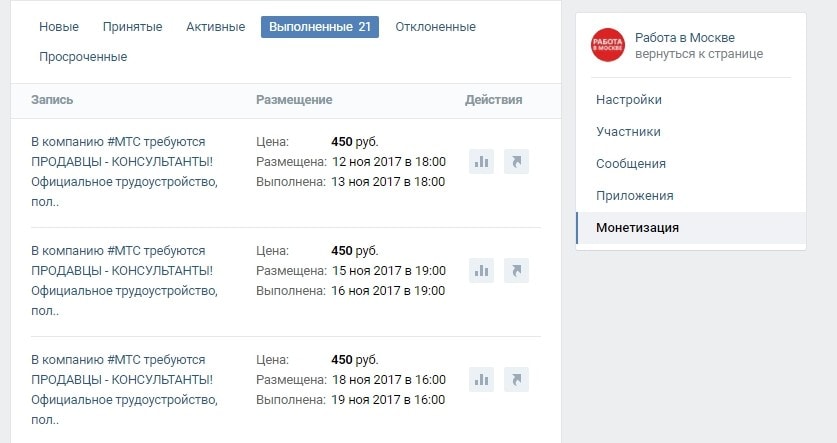
Task: Open Сообщения in the sidebar
Action: pos(631,164)
